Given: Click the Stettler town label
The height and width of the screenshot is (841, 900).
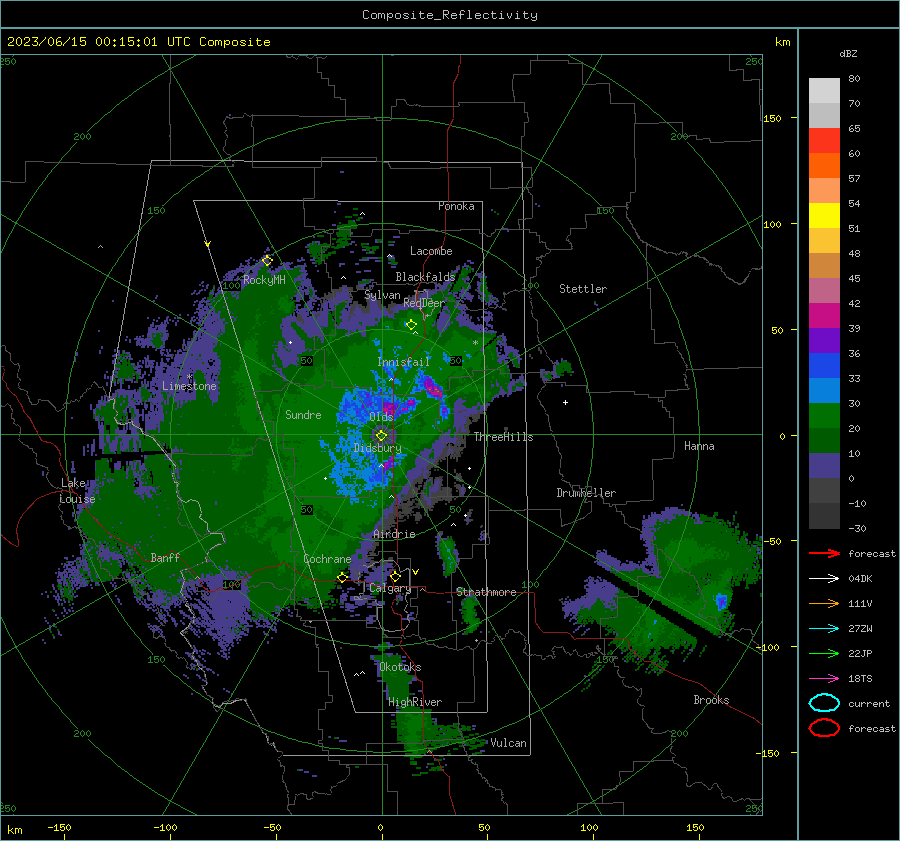Looking at the screenshot, I should point(583,289).
